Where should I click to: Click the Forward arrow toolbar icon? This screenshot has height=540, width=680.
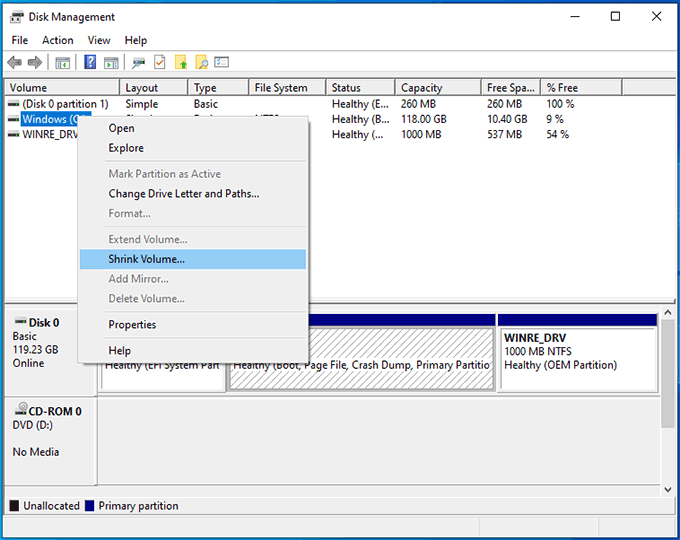(x=35, y=63)
